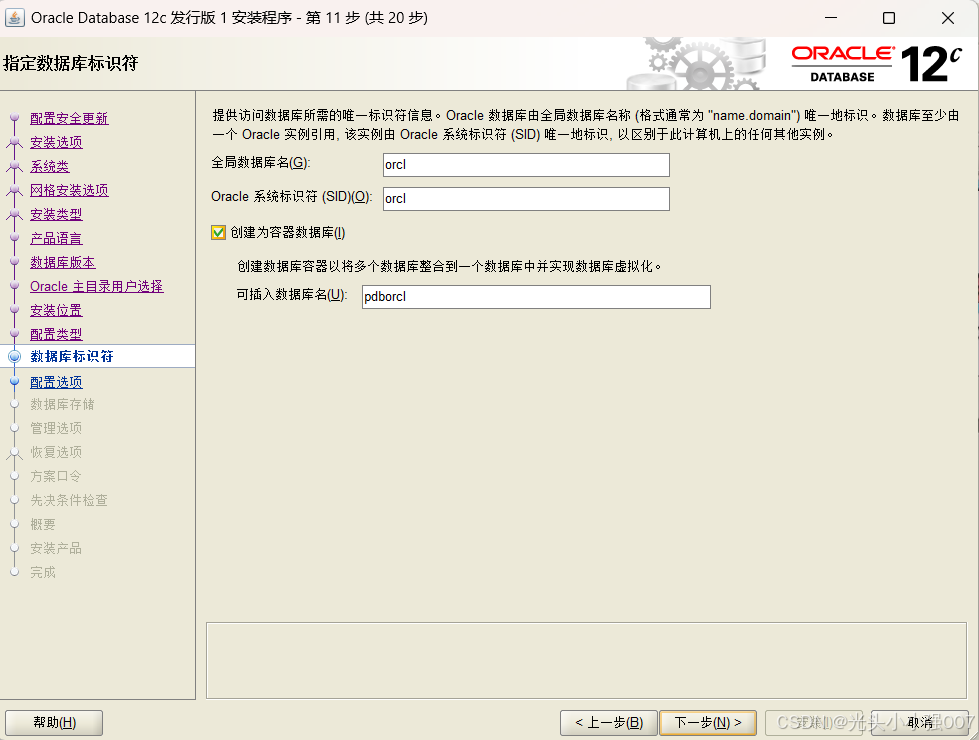This screenshot has height=740, width=979.
Task: Select the 安装位置 step
Action: [56, 310]
